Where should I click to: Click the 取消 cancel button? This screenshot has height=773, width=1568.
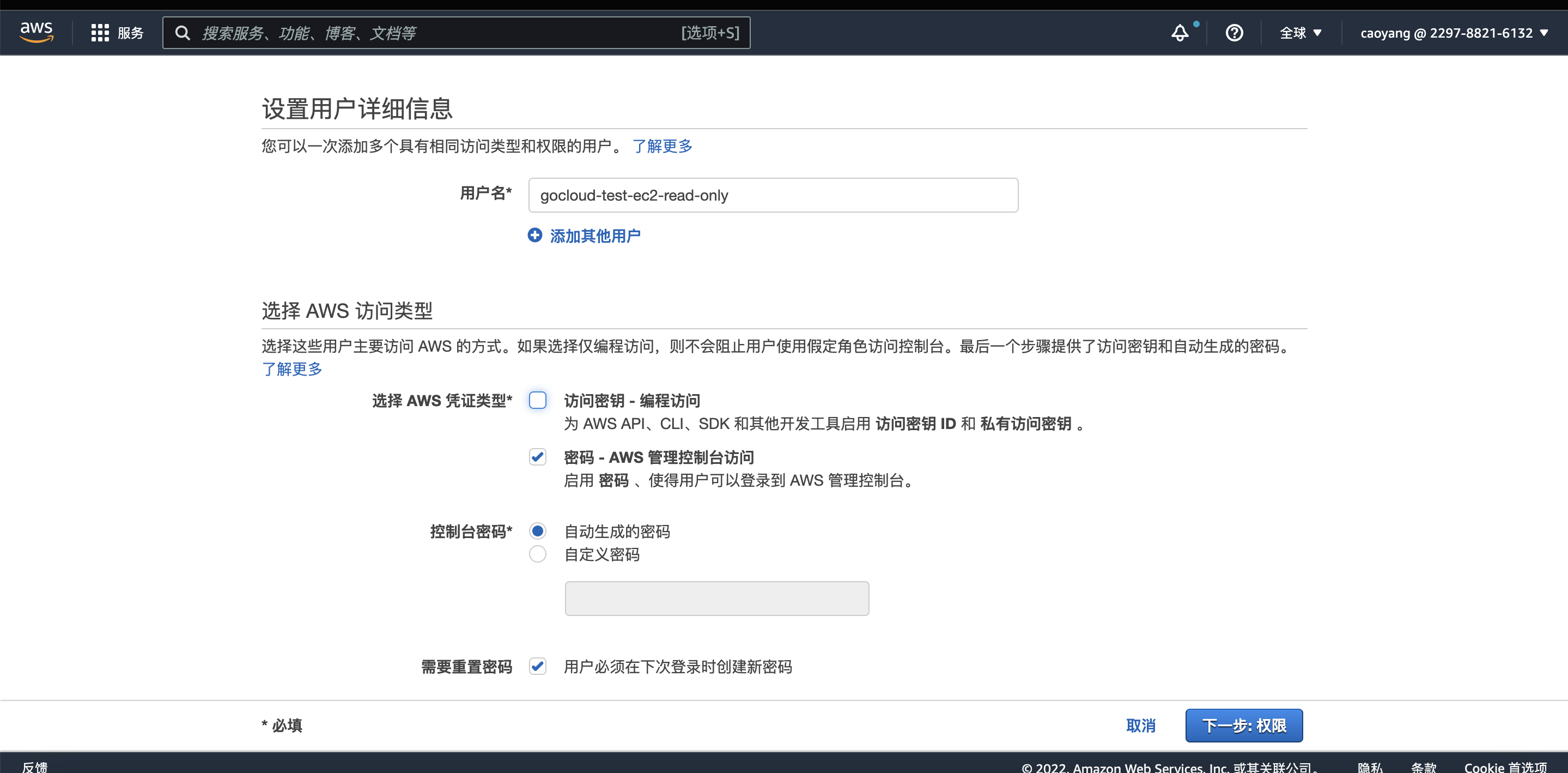(x=1140, y=726)
